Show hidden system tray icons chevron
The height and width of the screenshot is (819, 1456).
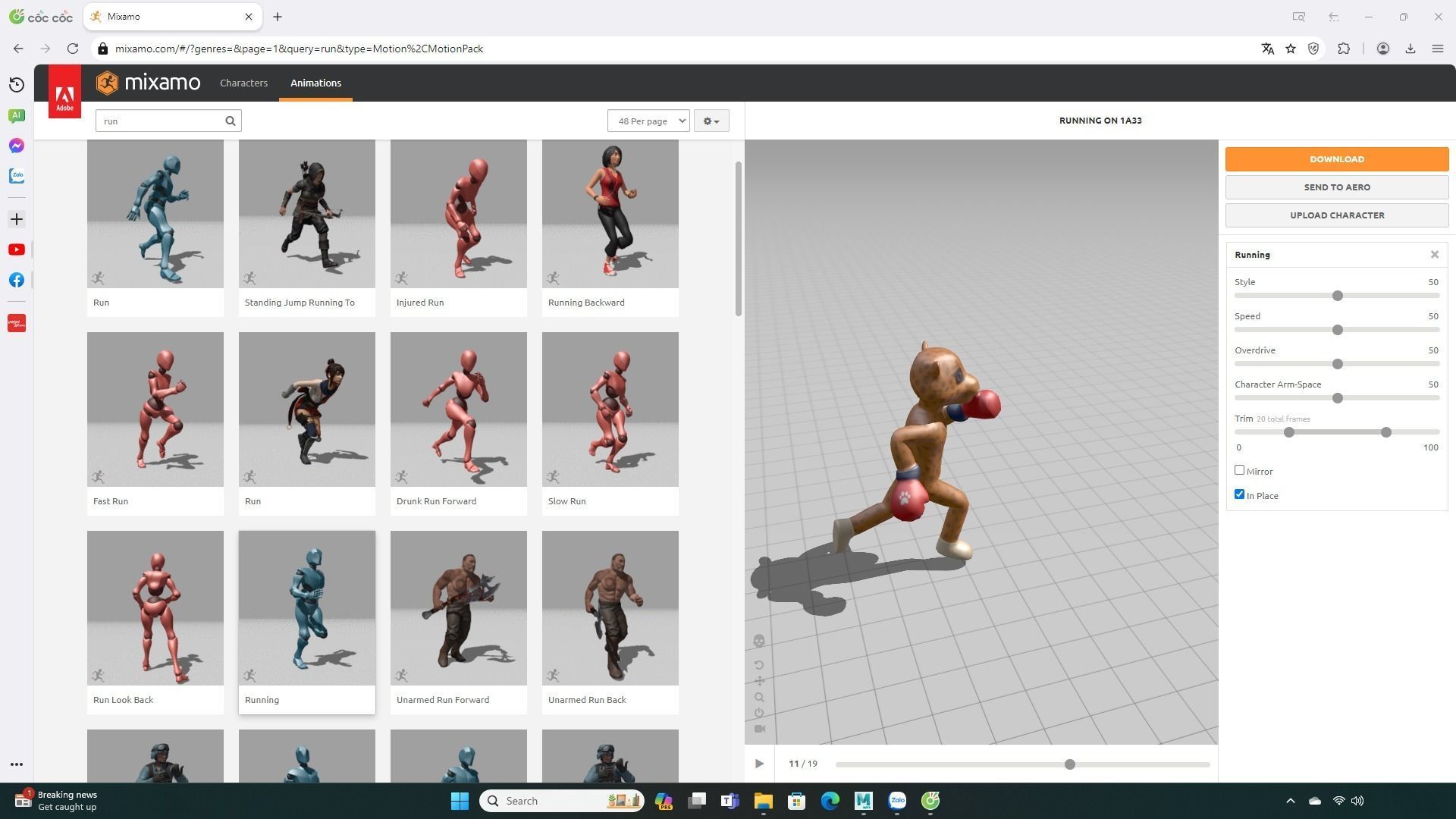[1291, 801]
